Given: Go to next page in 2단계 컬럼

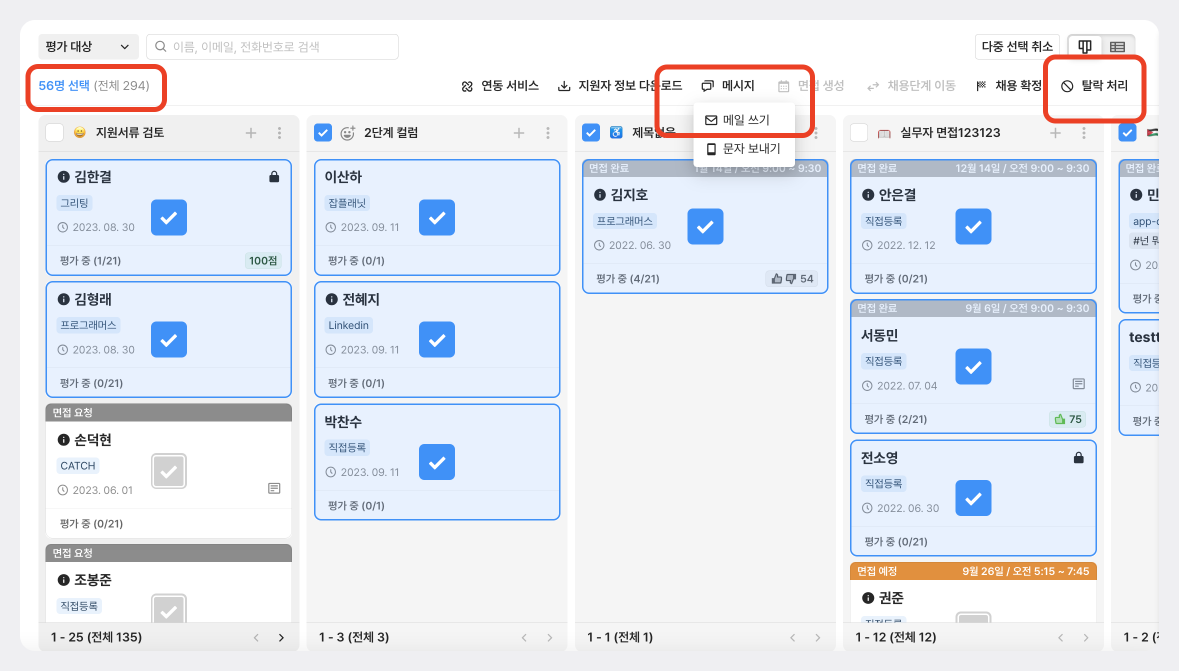Looking at the screenshot, I should click(550, 637).
